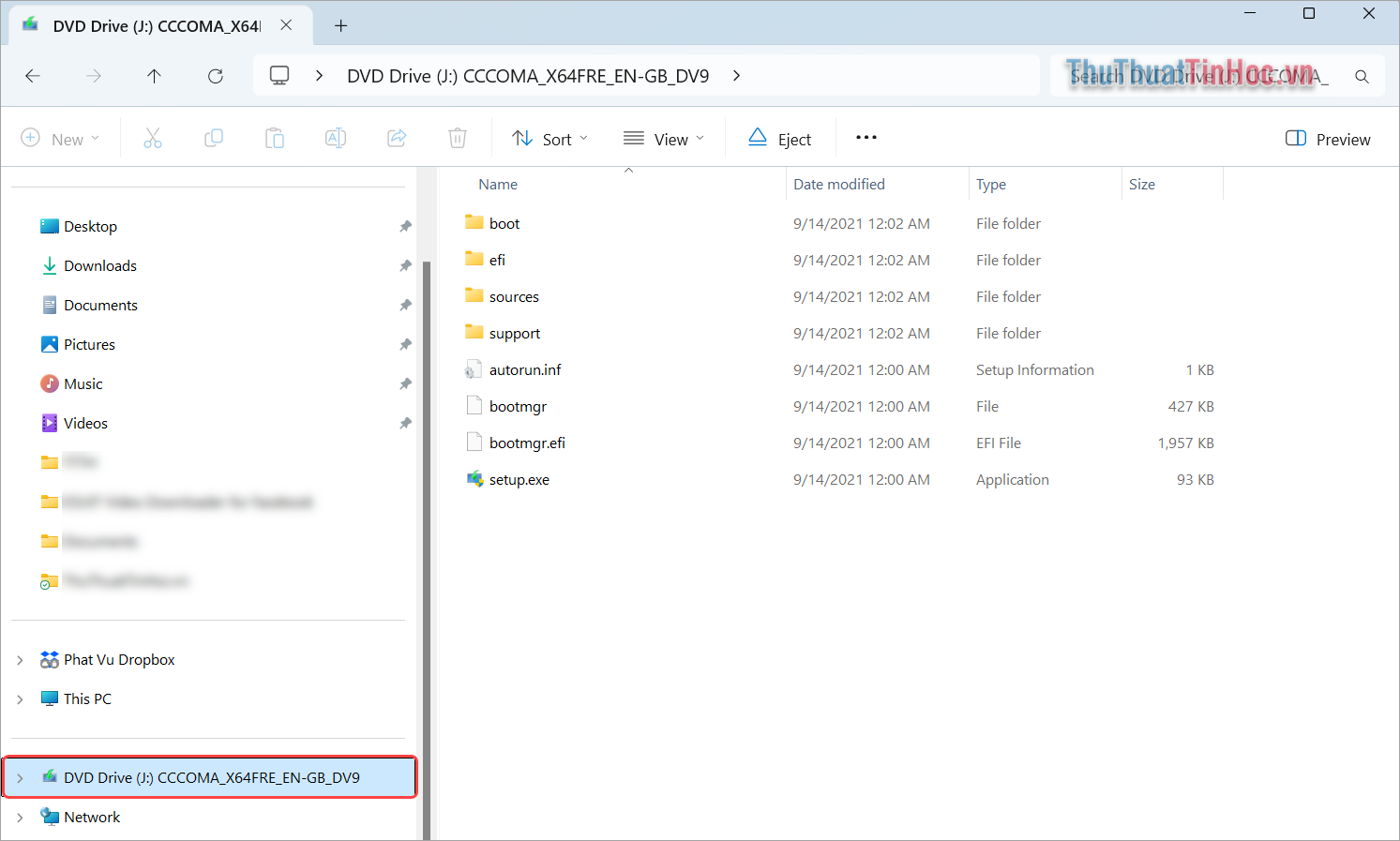Click the Delete trash icon
The height and width of the screenshot is (841, 1400).
coord(458,139)
